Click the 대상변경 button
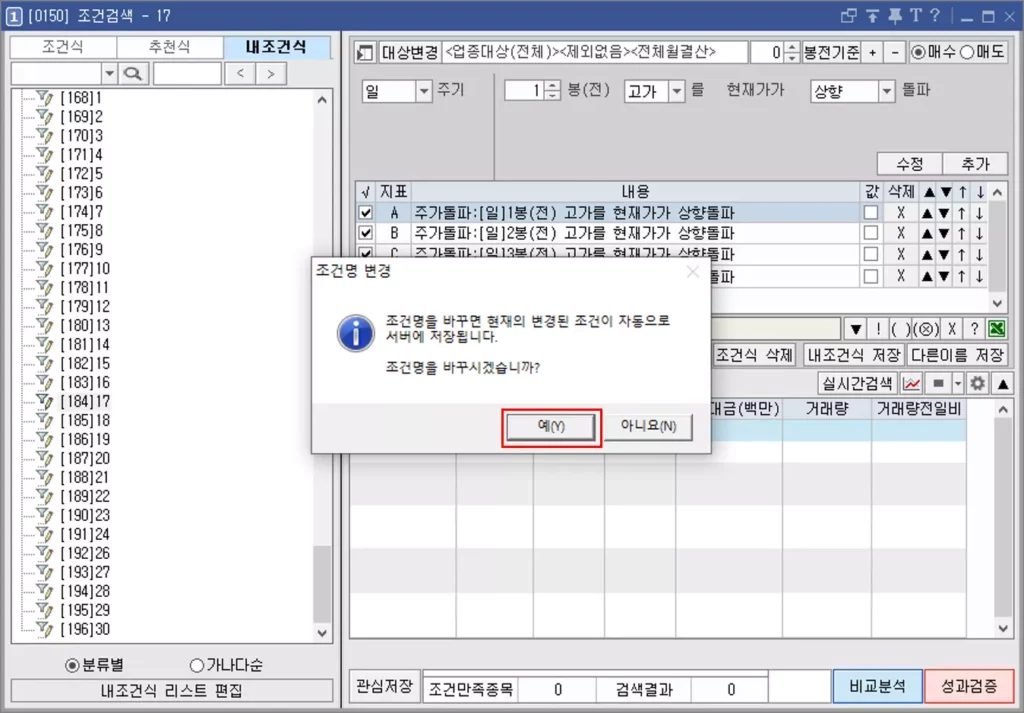The height and width of the screenshot is (713, 1024). 409,52
